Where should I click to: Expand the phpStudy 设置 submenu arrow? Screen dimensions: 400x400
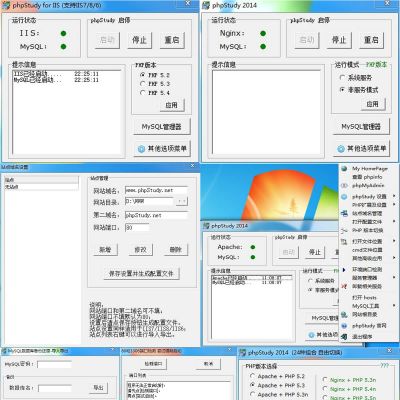[x=394, y=196]
